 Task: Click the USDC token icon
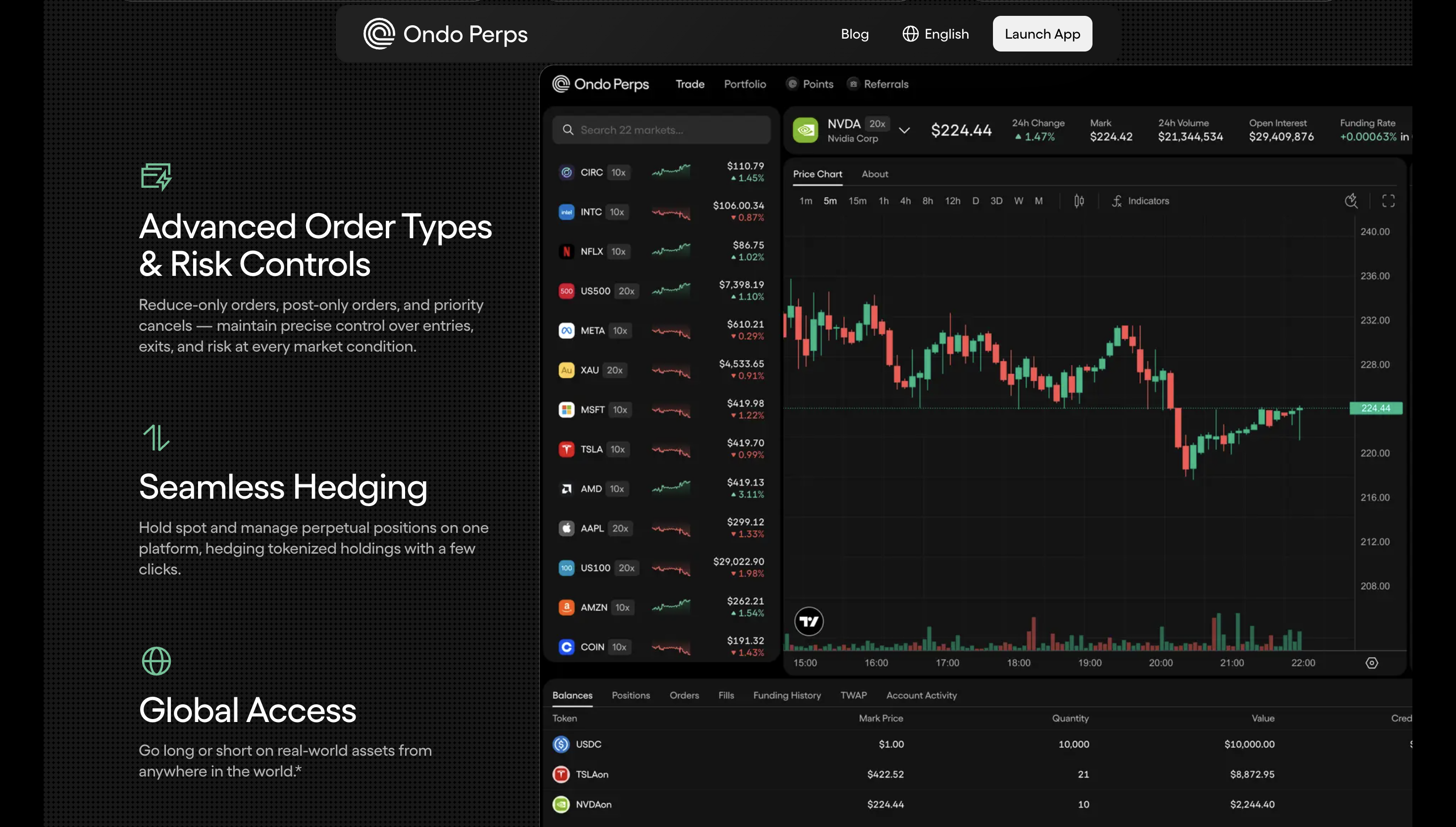(x=561, y=744)
